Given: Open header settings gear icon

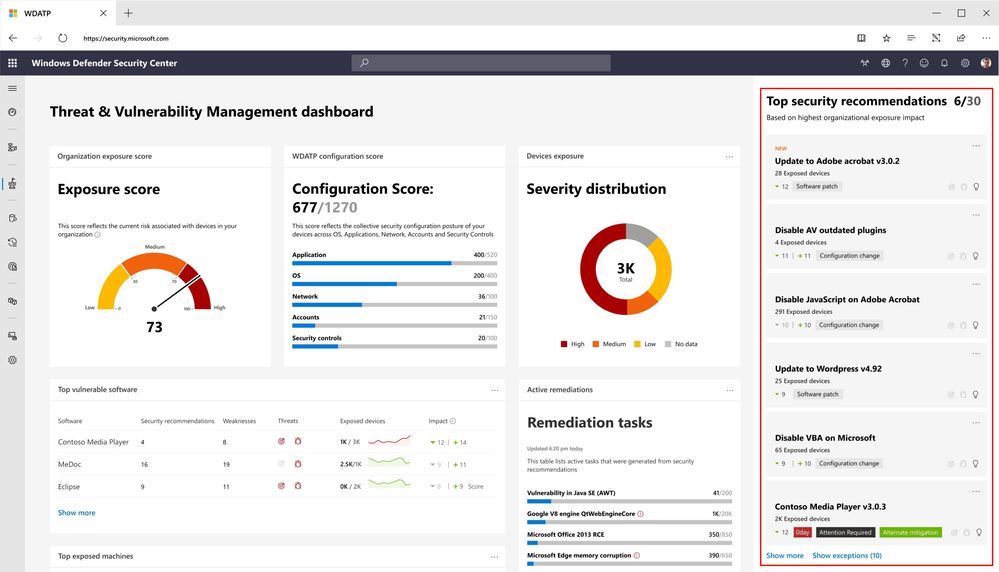Looking at the screenshot, I should 965,63.
